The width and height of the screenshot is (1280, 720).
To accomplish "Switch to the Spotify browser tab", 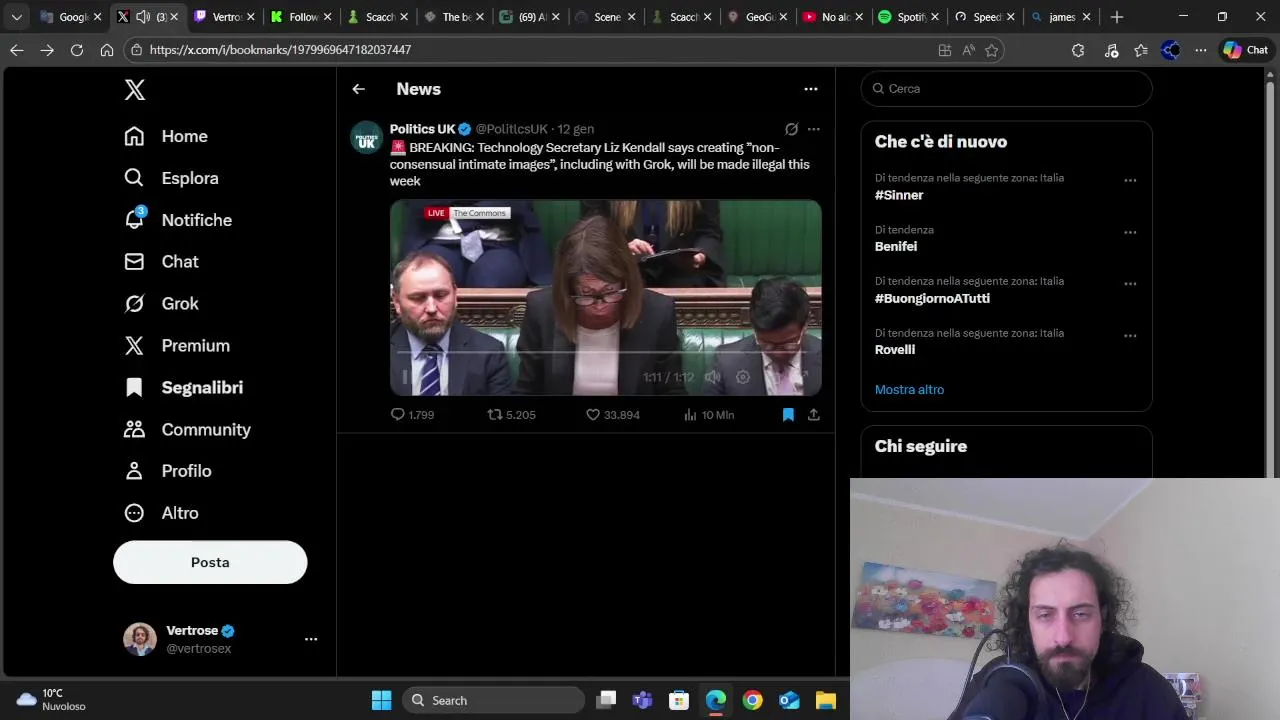I will pyautogui.click(x=909, y=17).
